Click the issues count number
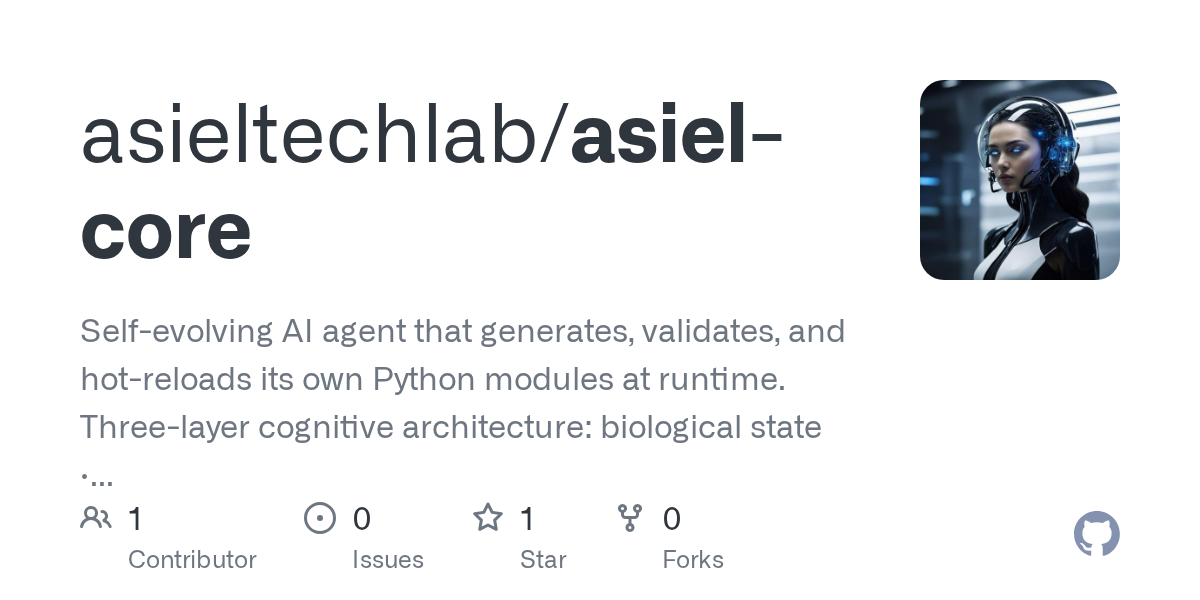Viewport: 1200px width, 600px height. [x=362, y=519]
